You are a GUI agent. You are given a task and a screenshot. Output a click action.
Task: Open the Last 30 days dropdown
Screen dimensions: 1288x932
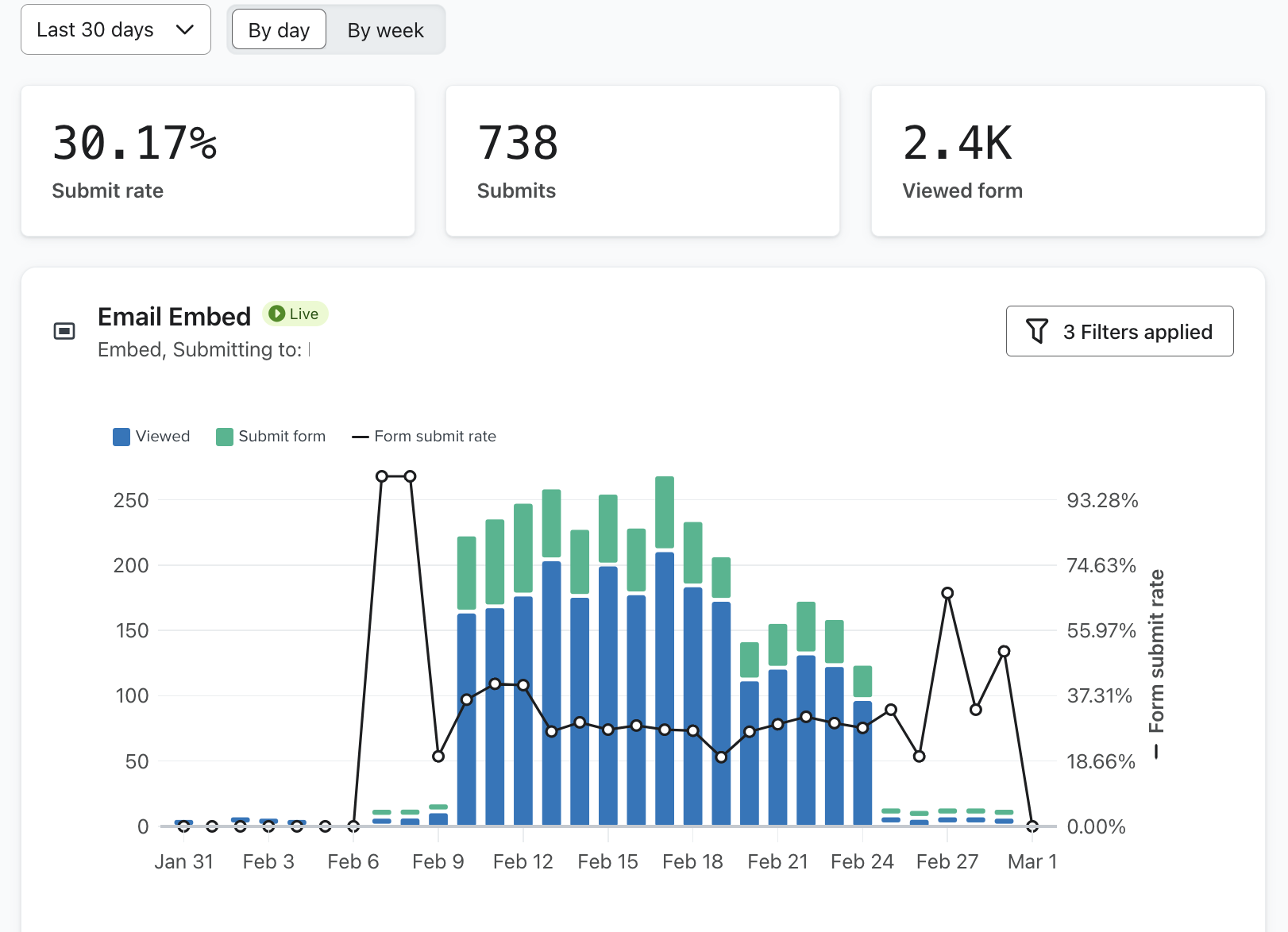116,29
